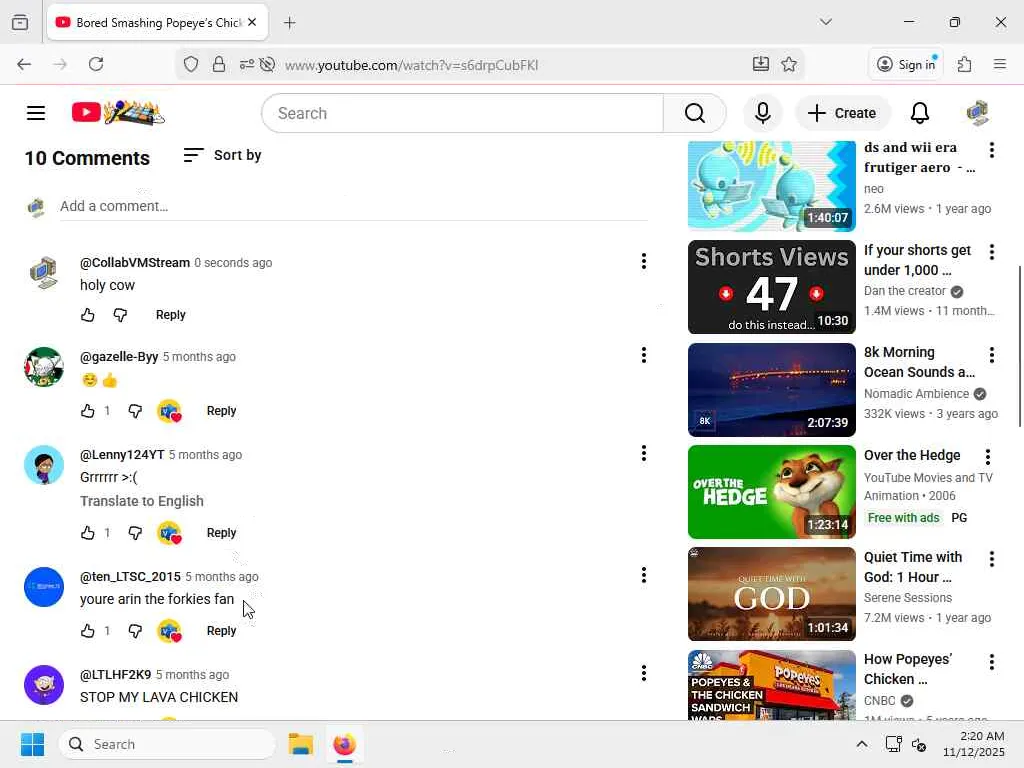Dislike the @gazelle-Byy comment

pos(135,411)
